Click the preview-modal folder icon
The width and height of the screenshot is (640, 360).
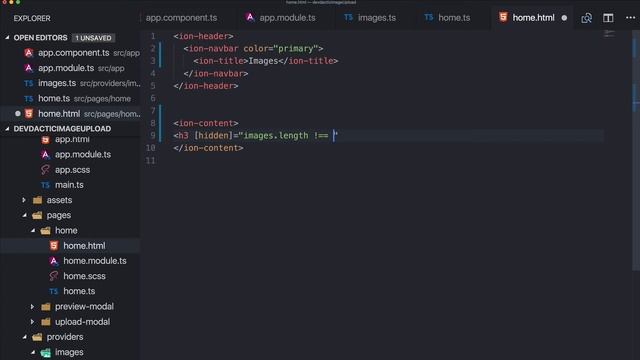46,307
